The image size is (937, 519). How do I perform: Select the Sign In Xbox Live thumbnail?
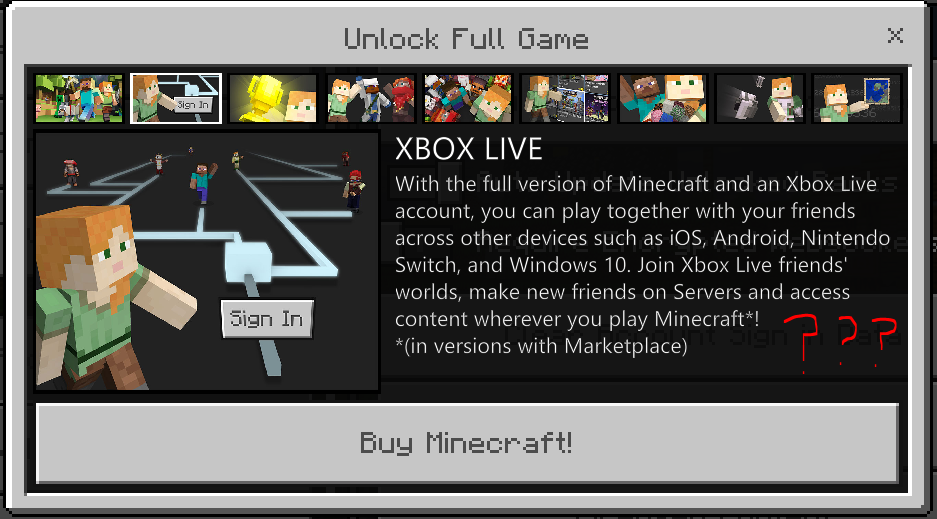pos(176,99)
